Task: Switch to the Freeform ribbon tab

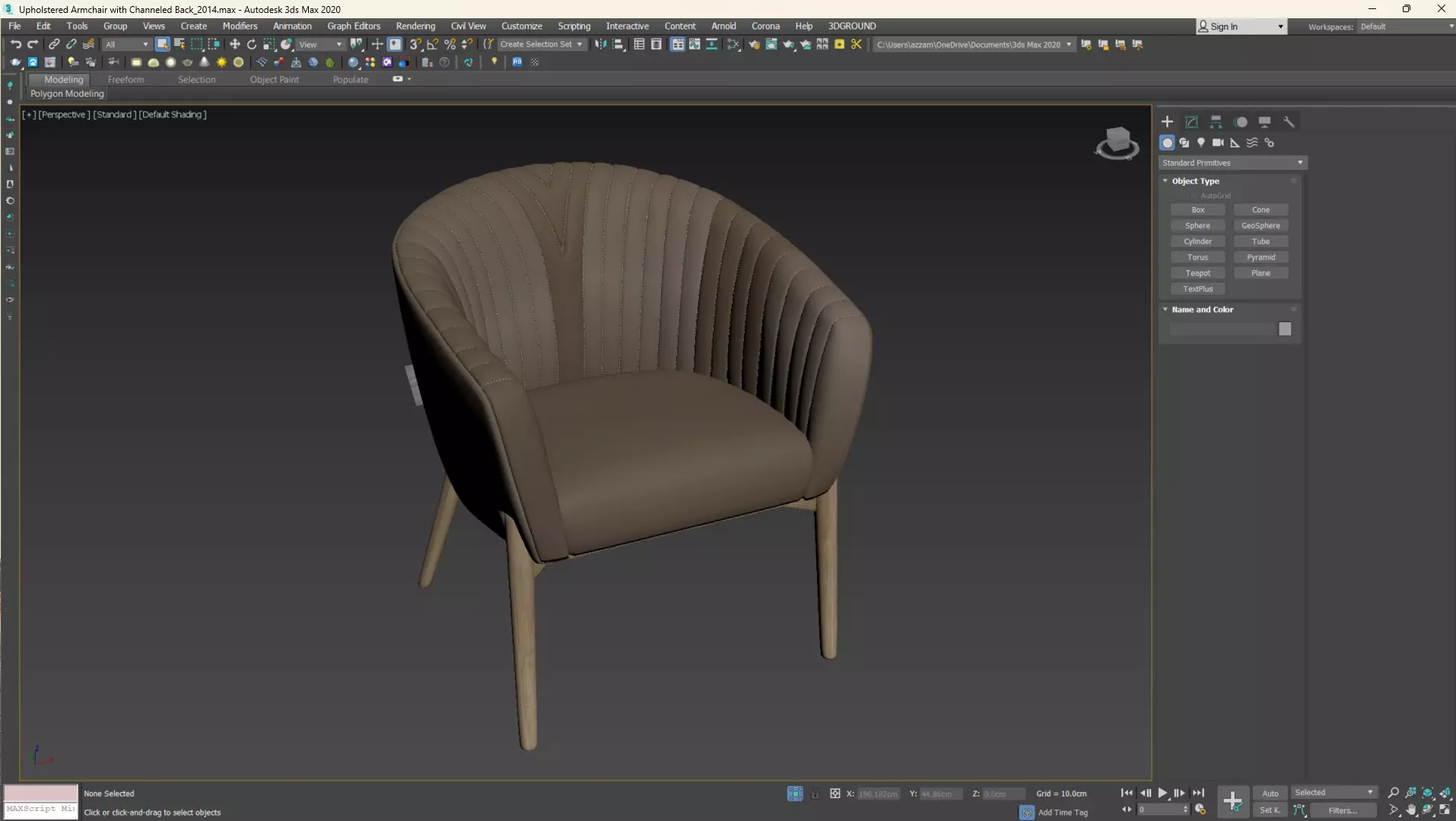Action: [x=126, y=79]
